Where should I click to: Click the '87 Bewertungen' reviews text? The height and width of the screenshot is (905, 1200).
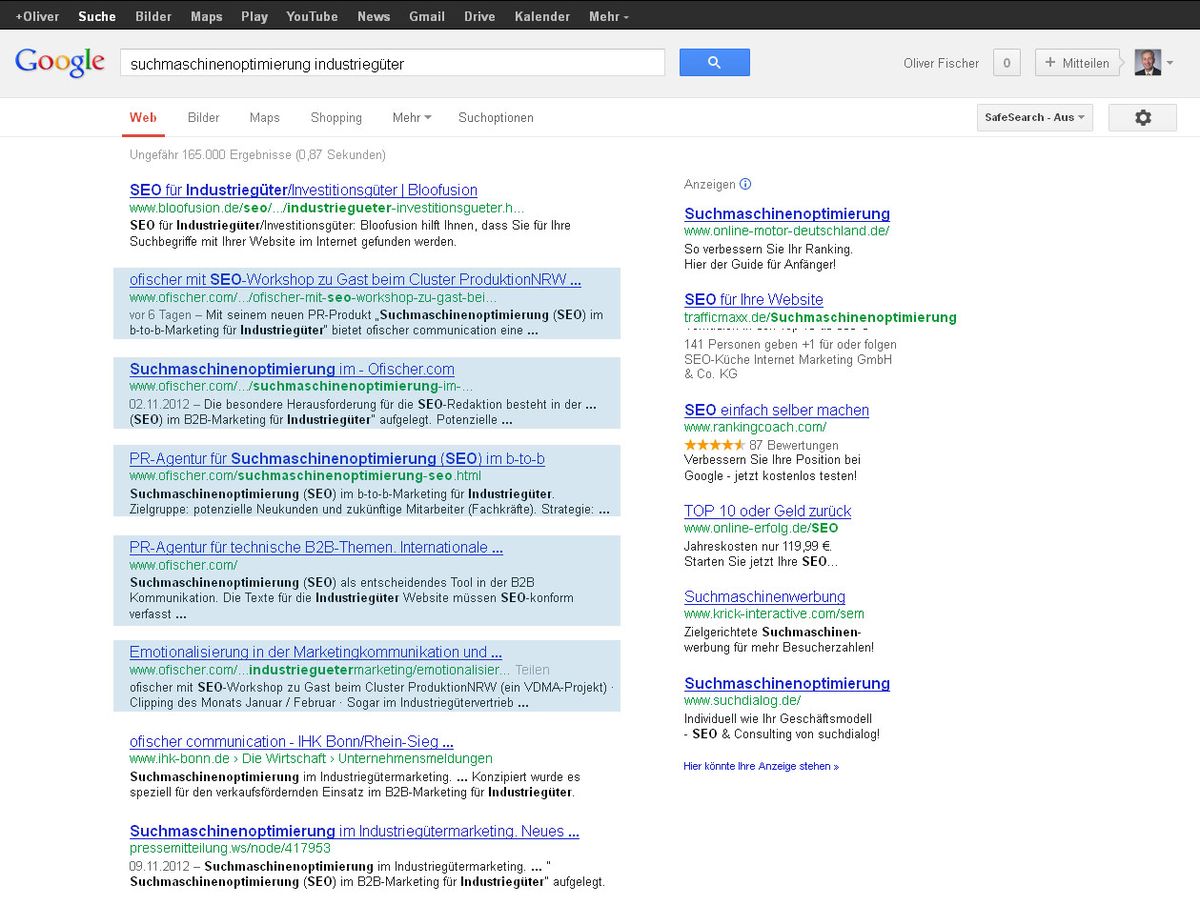pos(794,445)
